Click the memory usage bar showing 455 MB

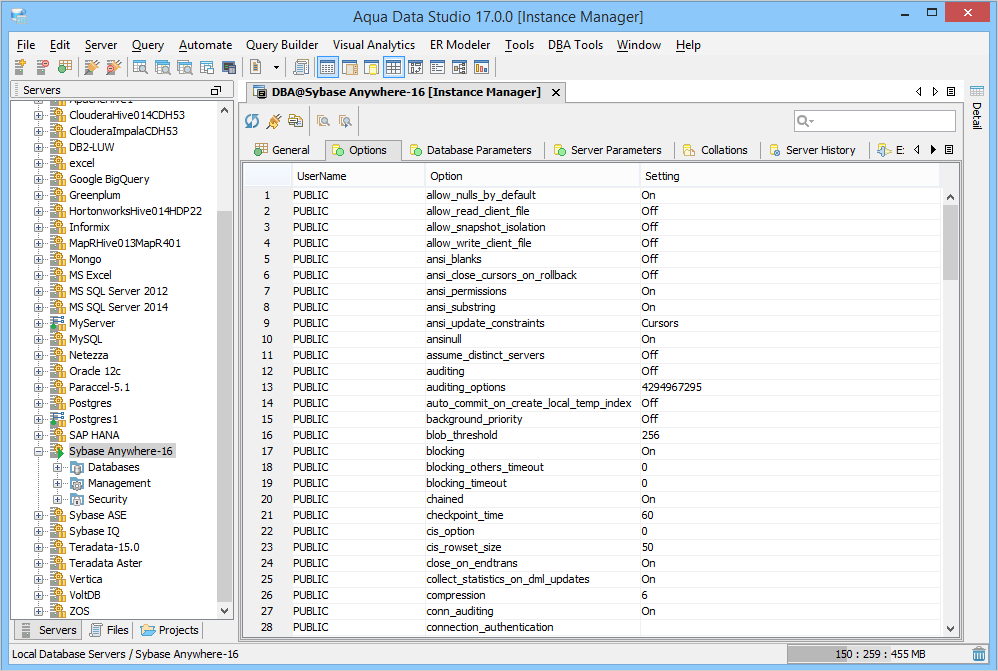click(x=879, y=654)
